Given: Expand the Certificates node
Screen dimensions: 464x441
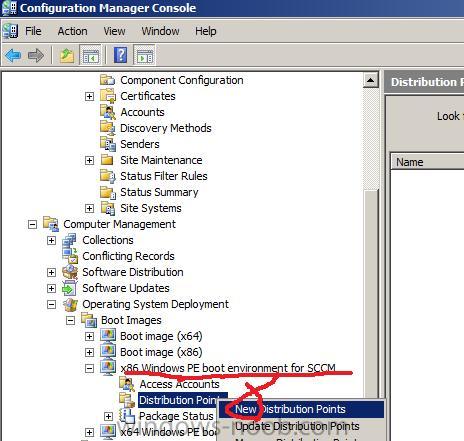Looking at the screenshot, I should pyautogui.click(x=89, y=96).
